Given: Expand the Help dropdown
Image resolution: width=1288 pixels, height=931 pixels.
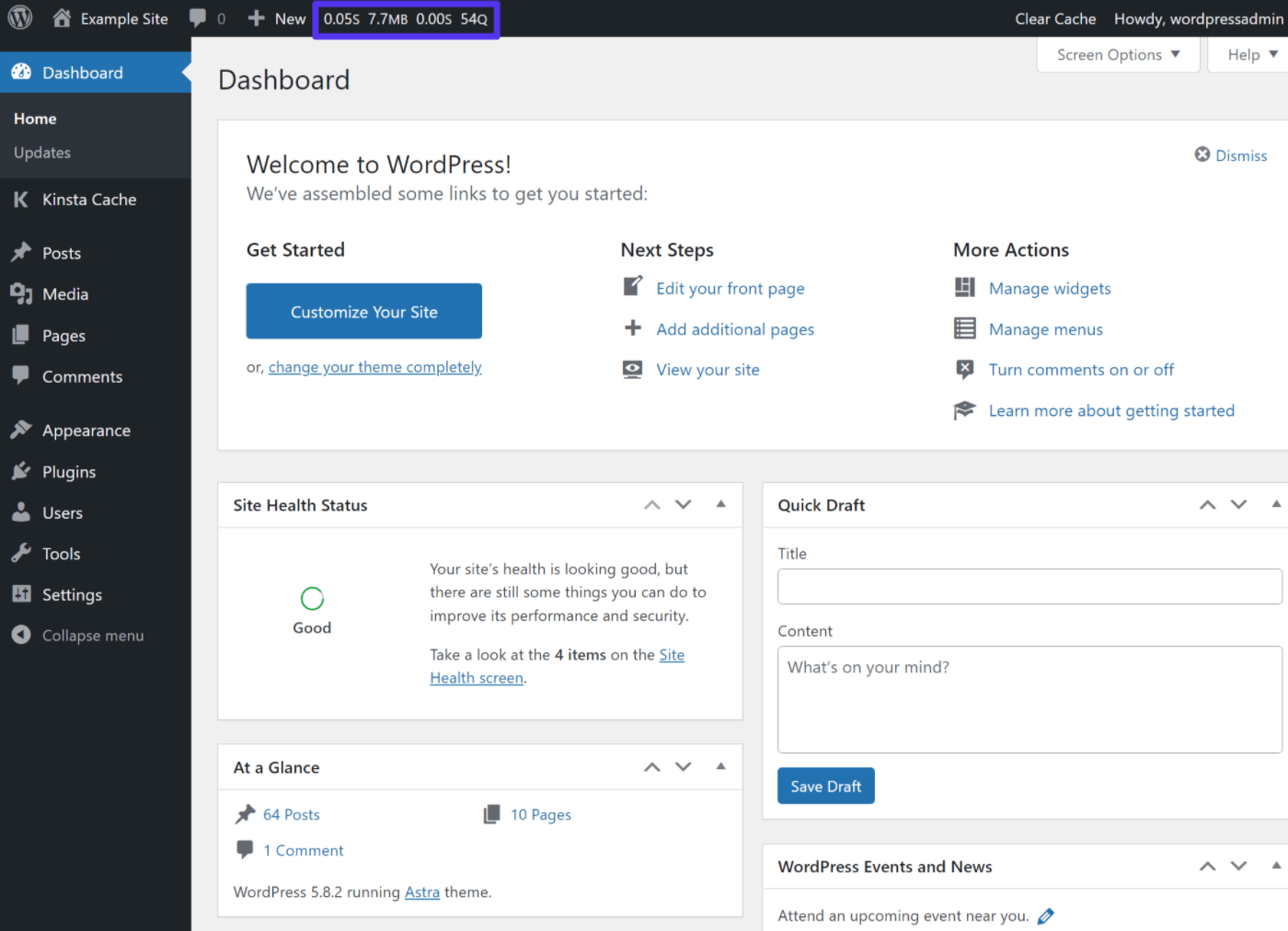Looking at the screenshot, I should [1248, 54].
